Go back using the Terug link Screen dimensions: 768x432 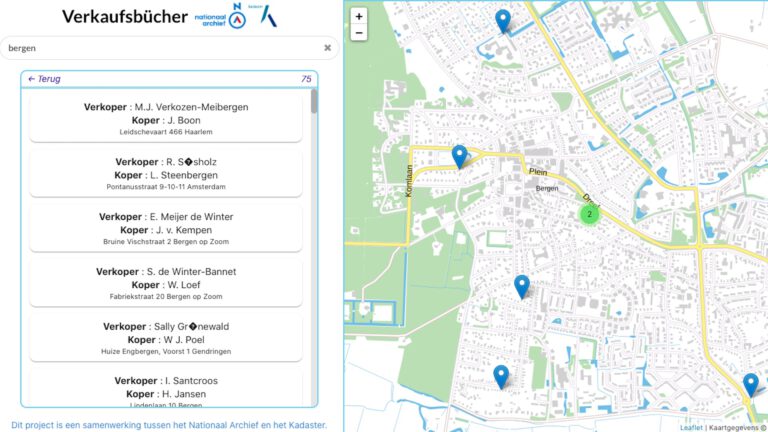[45, 79]
